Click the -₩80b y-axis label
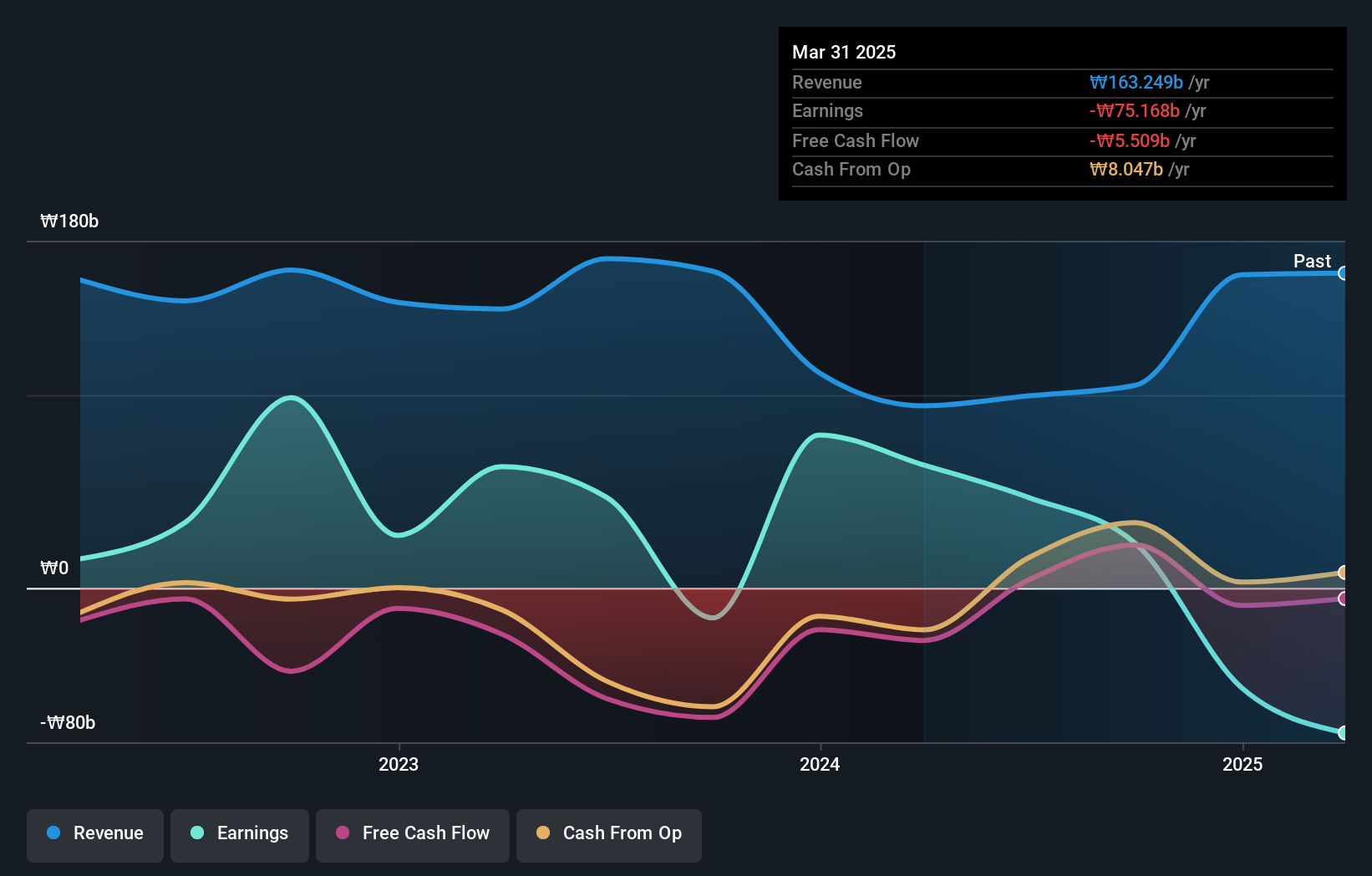This screenshot has height=876, width=1372. (68, 723)
